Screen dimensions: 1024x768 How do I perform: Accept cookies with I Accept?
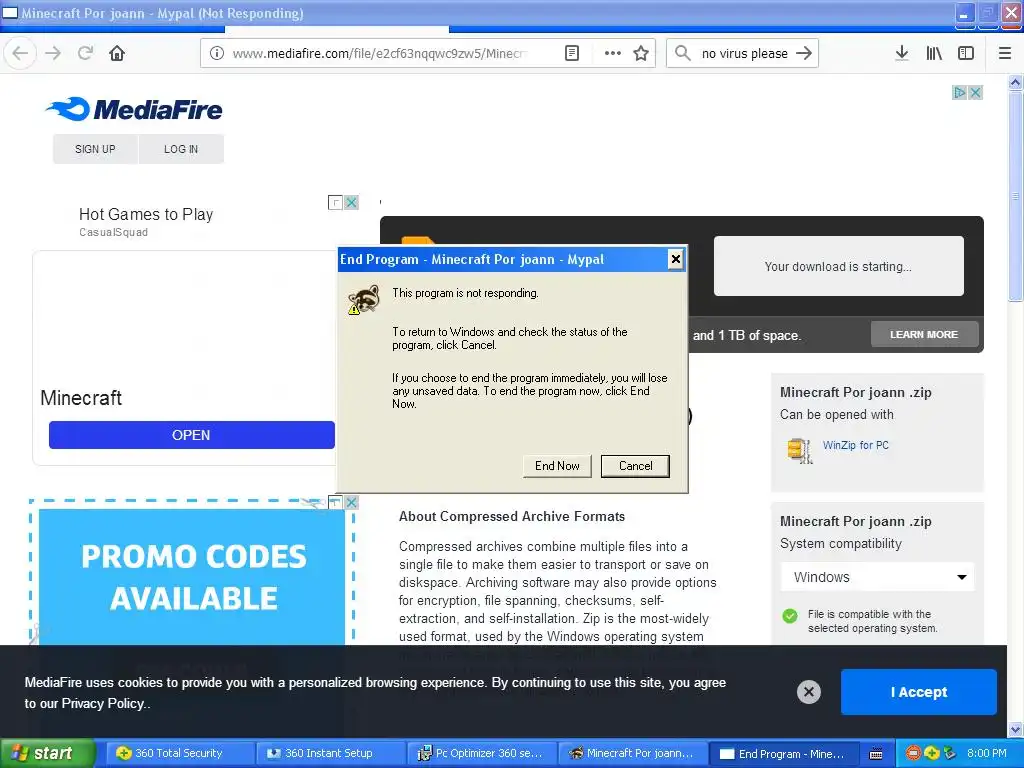(918, 692)
